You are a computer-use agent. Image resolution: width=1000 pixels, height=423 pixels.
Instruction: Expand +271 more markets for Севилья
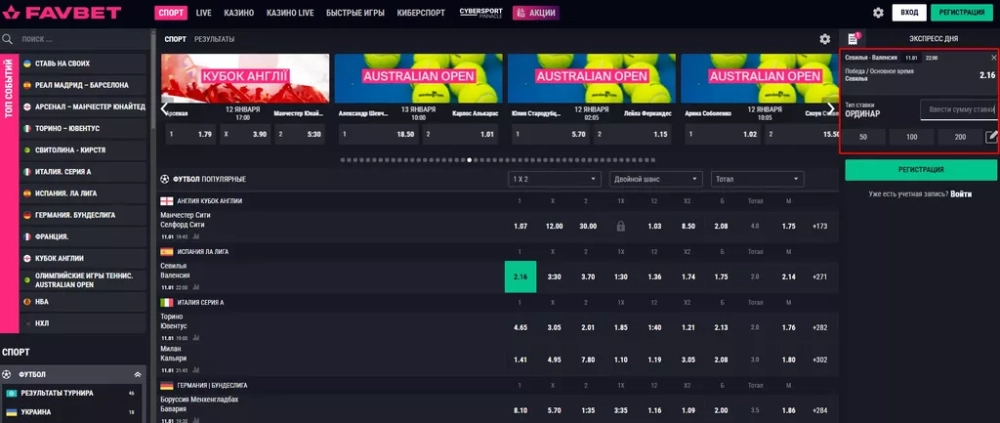[x=820, y=277]
